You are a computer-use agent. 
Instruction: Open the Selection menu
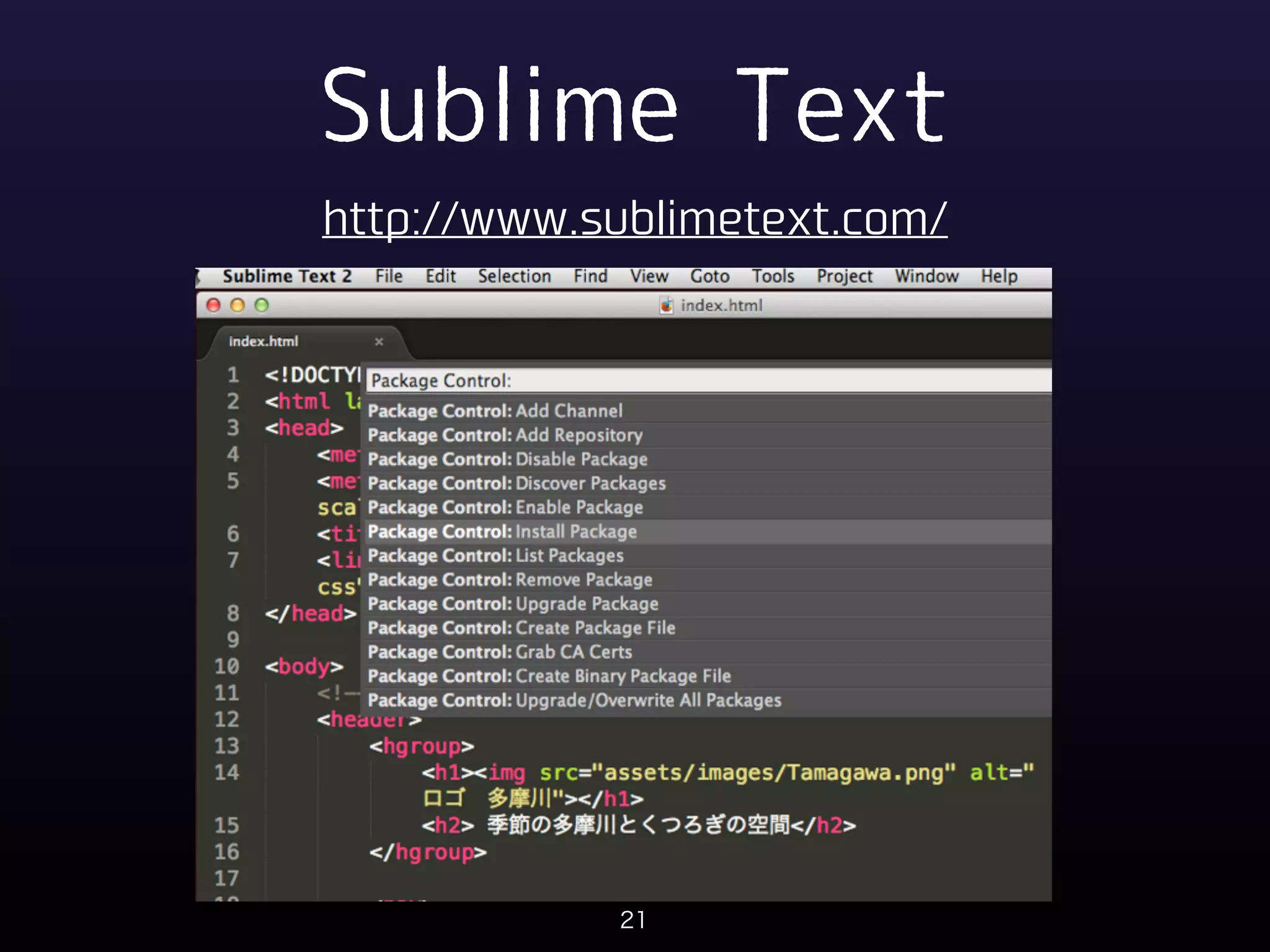514,276
